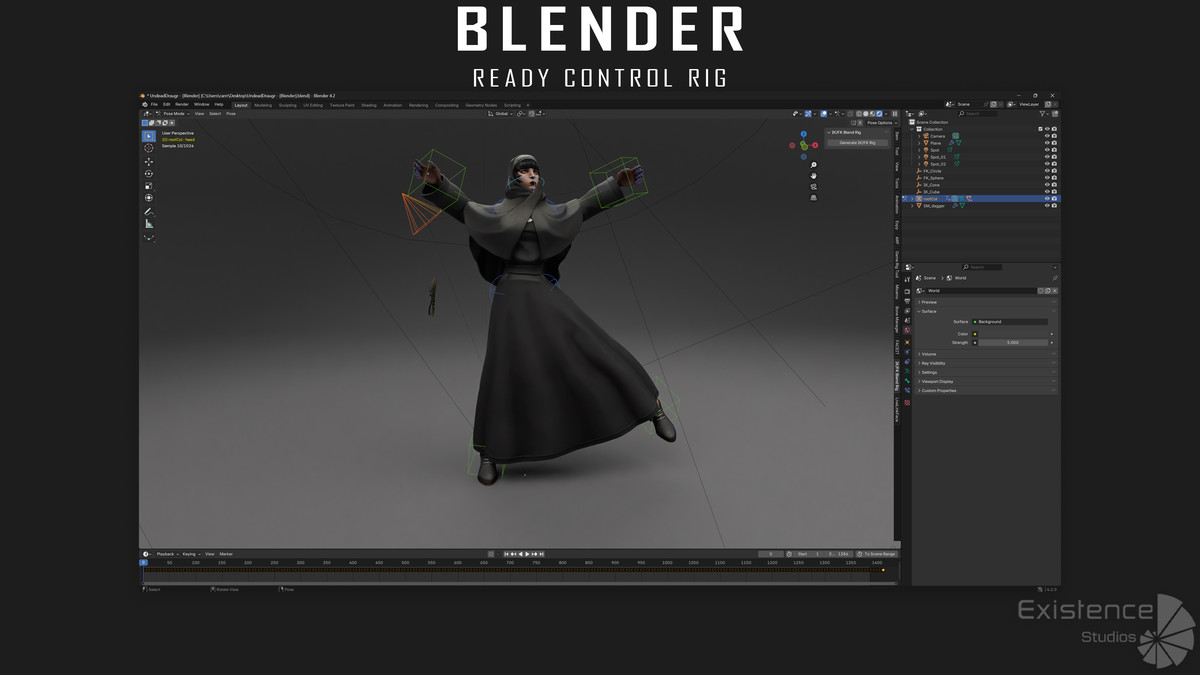Image resolution: width=1200 pixels, height=675 pixels.
Task: Hide Camera in viewport via eye icon
Action: point(1047,136)
